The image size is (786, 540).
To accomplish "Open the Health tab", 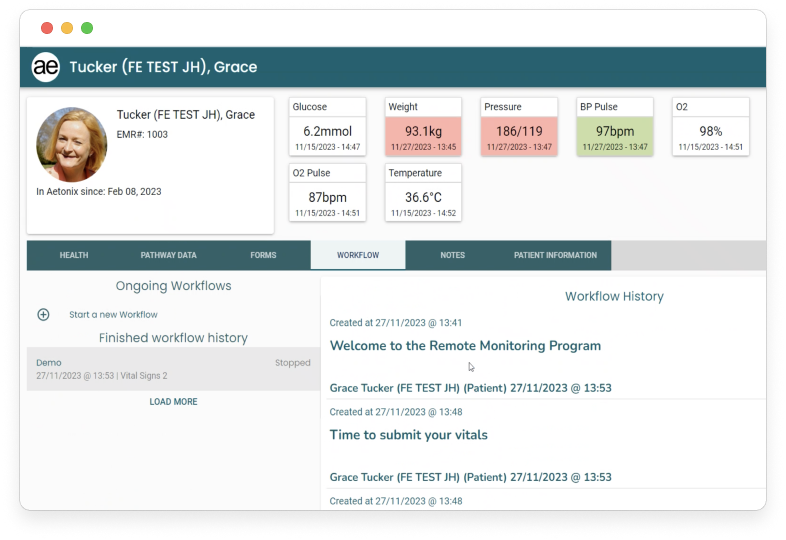I will pos(74,255).
